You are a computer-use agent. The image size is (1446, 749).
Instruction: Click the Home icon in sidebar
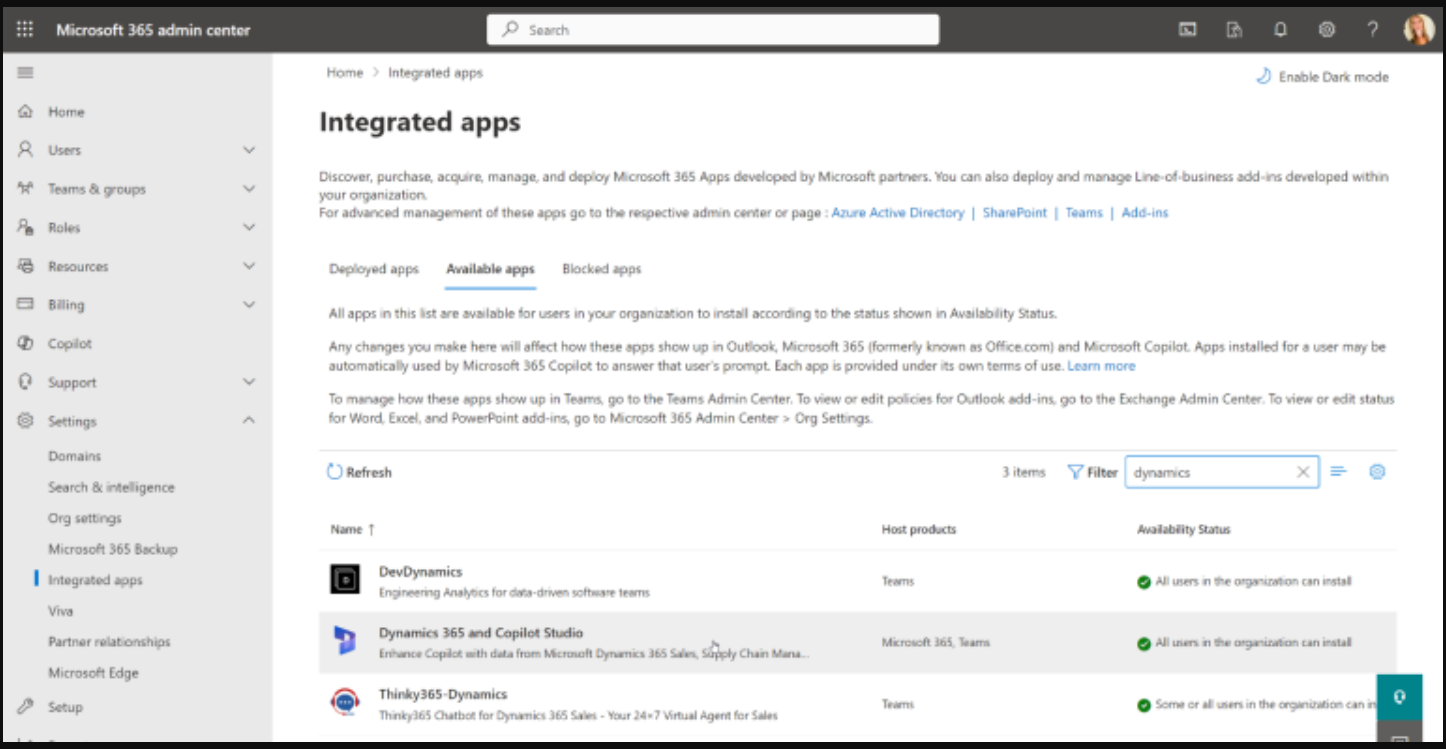tap(26, 112)
